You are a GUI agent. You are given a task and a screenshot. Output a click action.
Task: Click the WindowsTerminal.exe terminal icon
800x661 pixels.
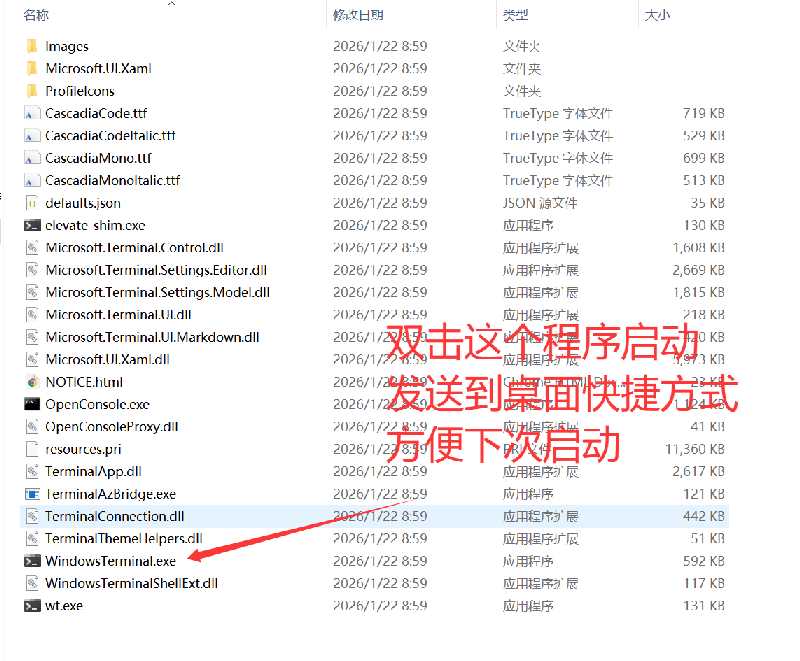(x=32, y=561)
